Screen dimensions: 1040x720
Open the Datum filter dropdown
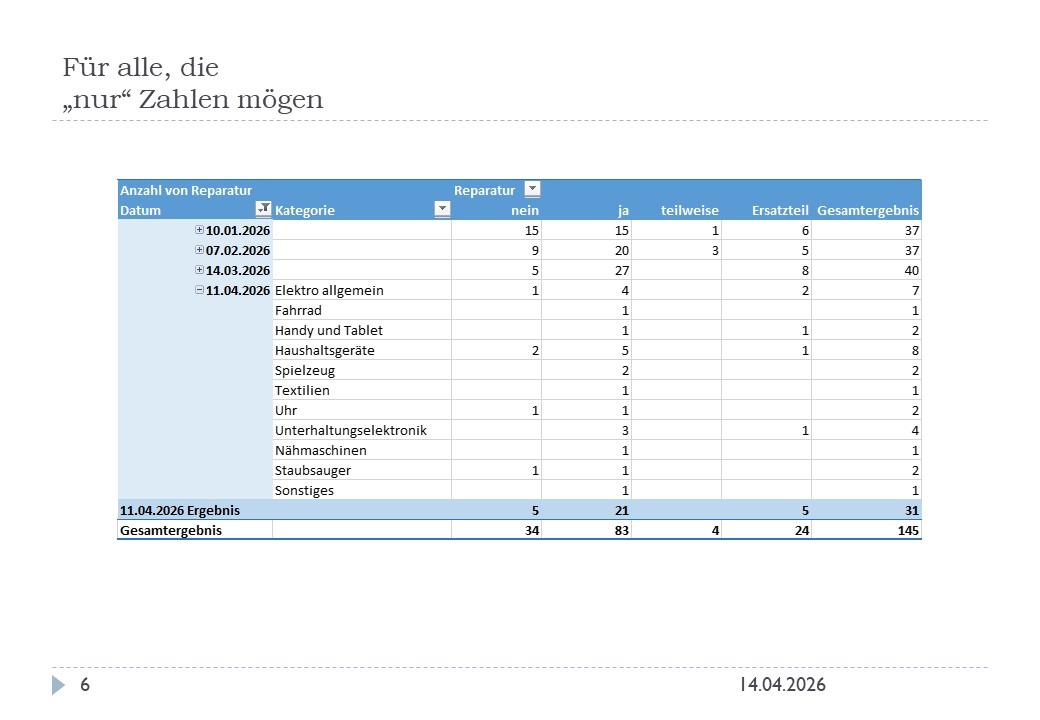(x=263, y=209)
